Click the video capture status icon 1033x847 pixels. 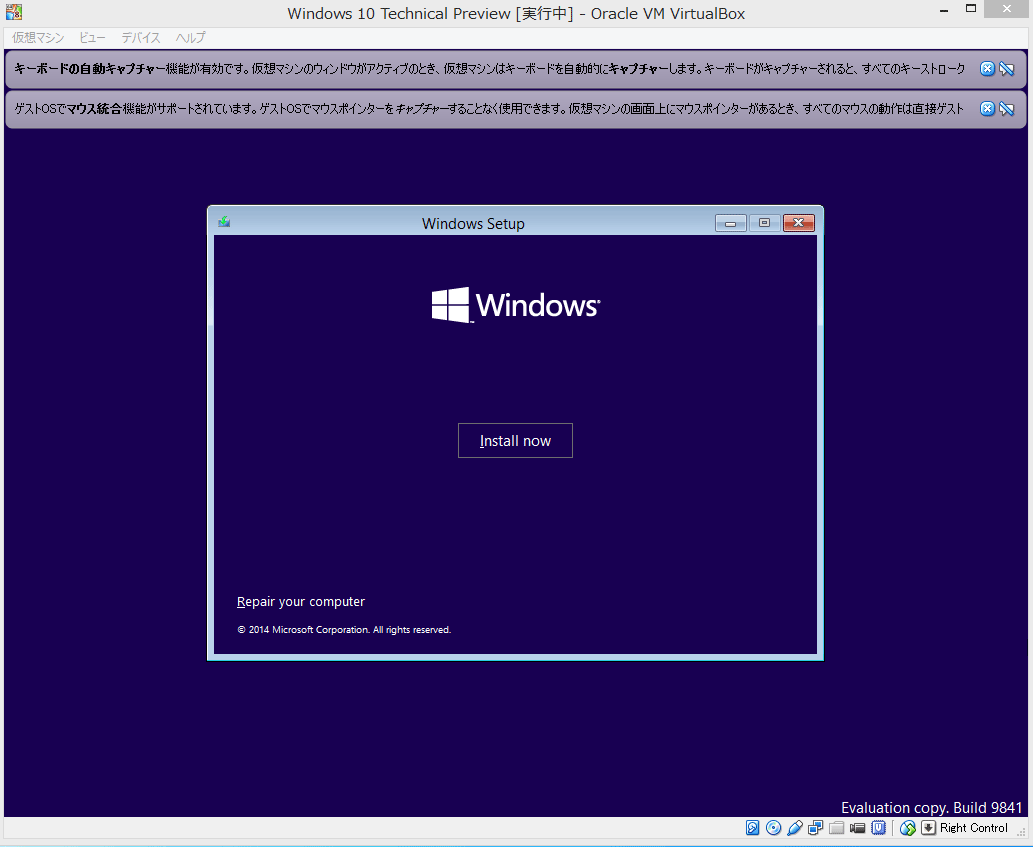857,828
